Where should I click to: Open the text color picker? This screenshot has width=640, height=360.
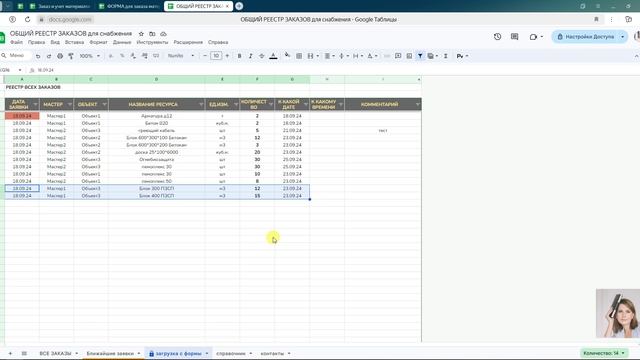pyautogui.click(x=273, y=56)
